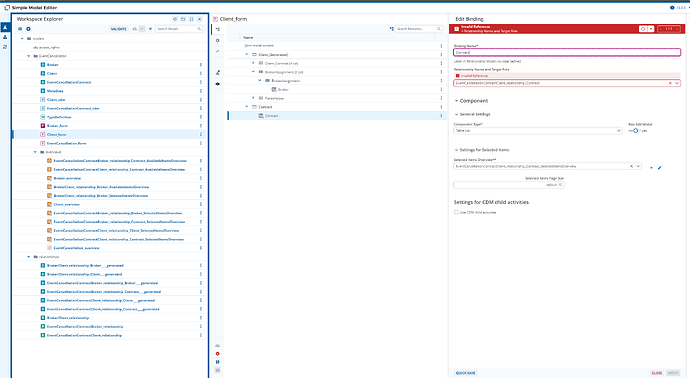Clear the Selected Items Overview value

coord(631,166)
